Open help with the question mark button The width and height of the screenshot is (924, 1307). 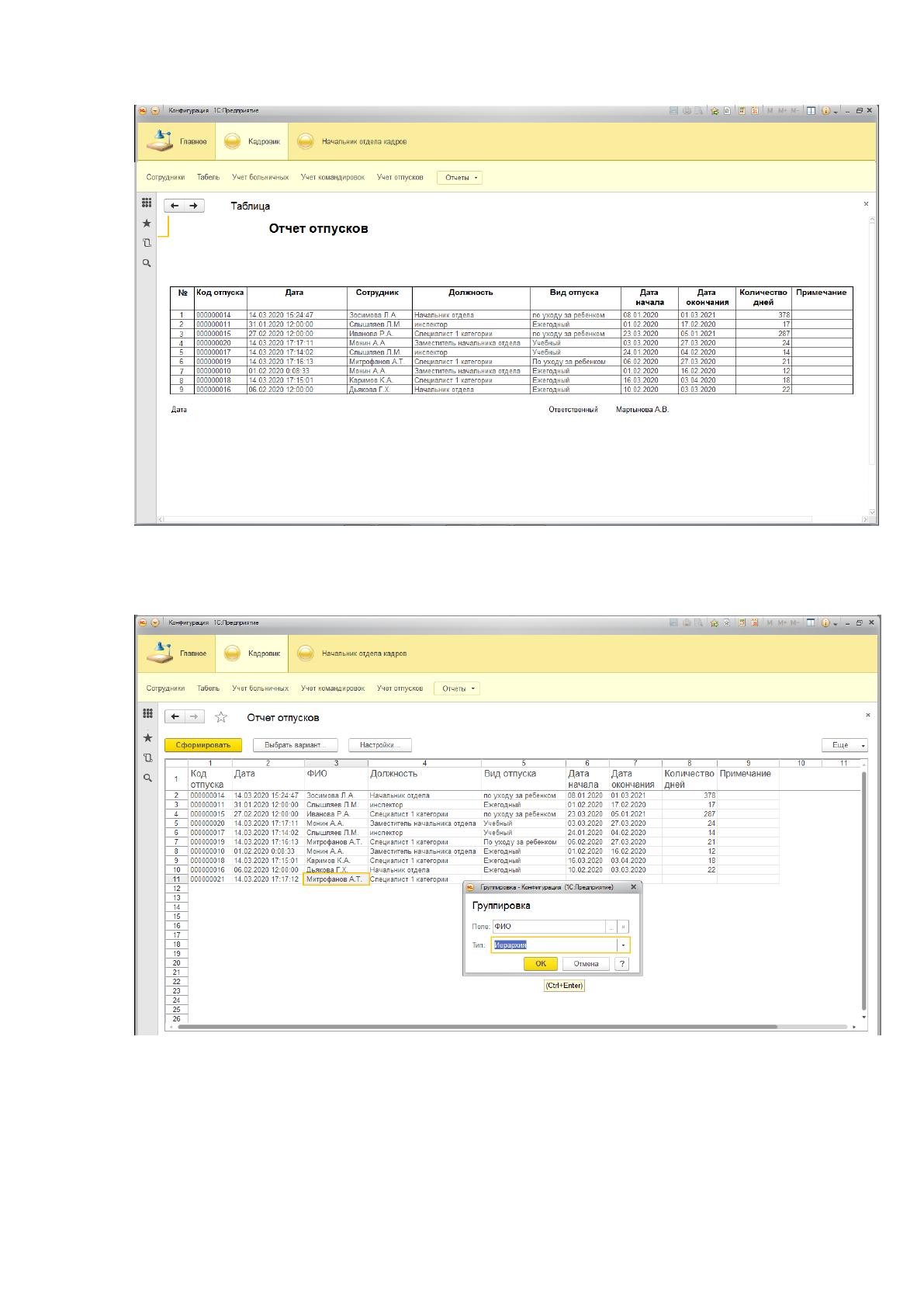point(622,963)
